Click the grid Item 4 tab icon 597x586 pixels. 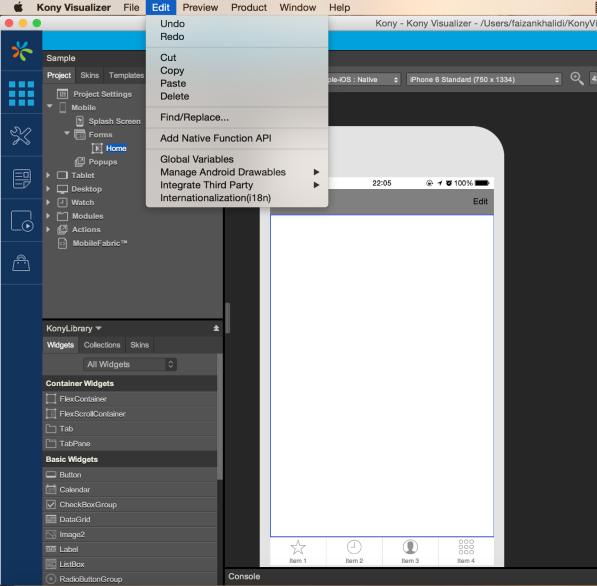(466, 547)
